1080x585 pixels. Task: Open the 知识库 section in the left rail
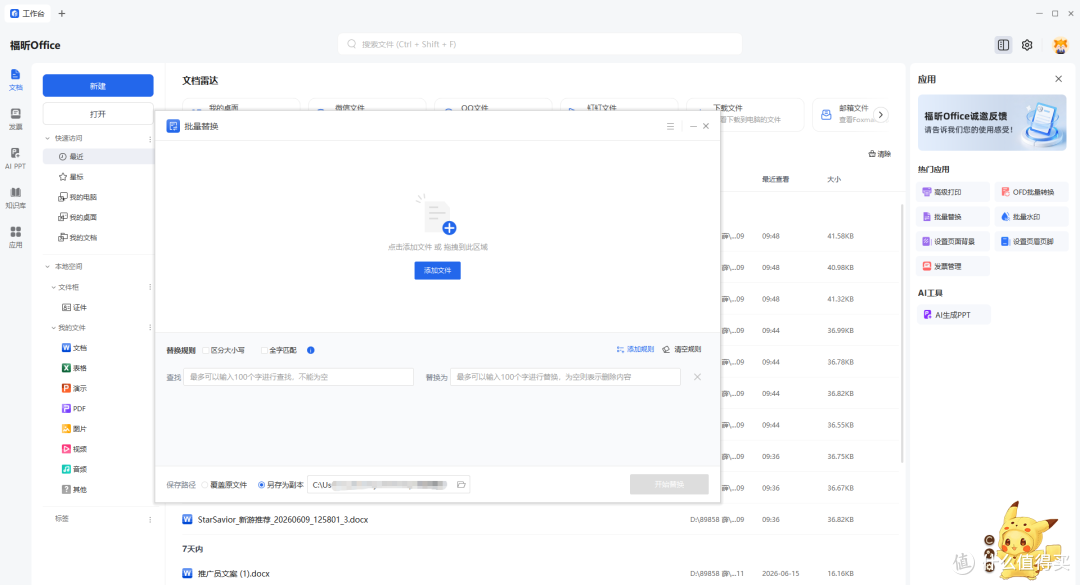[15, 198]
